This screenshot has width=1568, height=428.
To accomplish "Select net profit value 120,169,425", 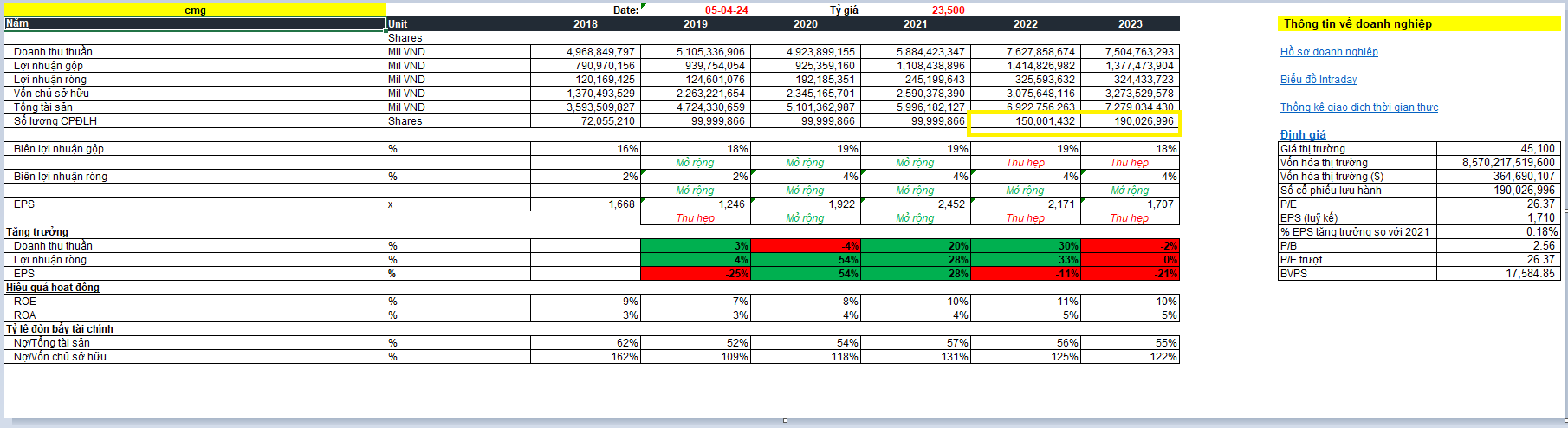I will (586, 80).
